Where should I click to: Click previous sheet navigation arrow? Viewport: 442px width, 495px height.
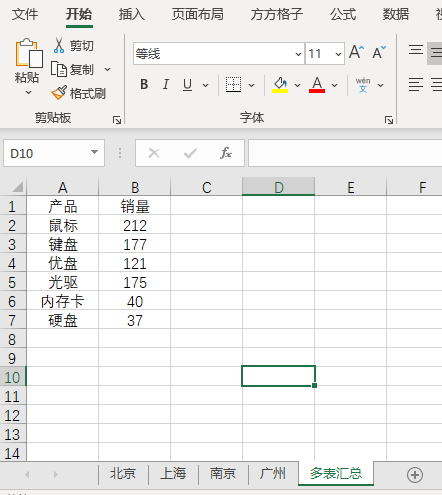tap(27, 474)
